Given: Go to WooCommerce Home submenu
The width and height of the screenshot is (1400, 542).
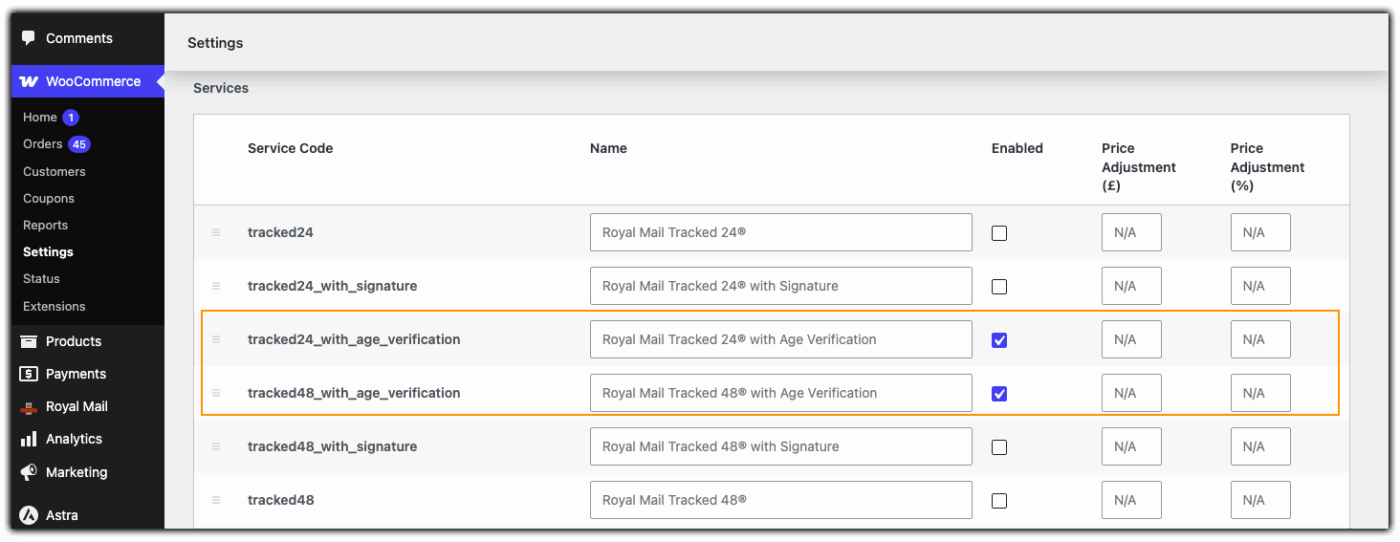Looking at the screenshot, I should [x=40, y=117].
